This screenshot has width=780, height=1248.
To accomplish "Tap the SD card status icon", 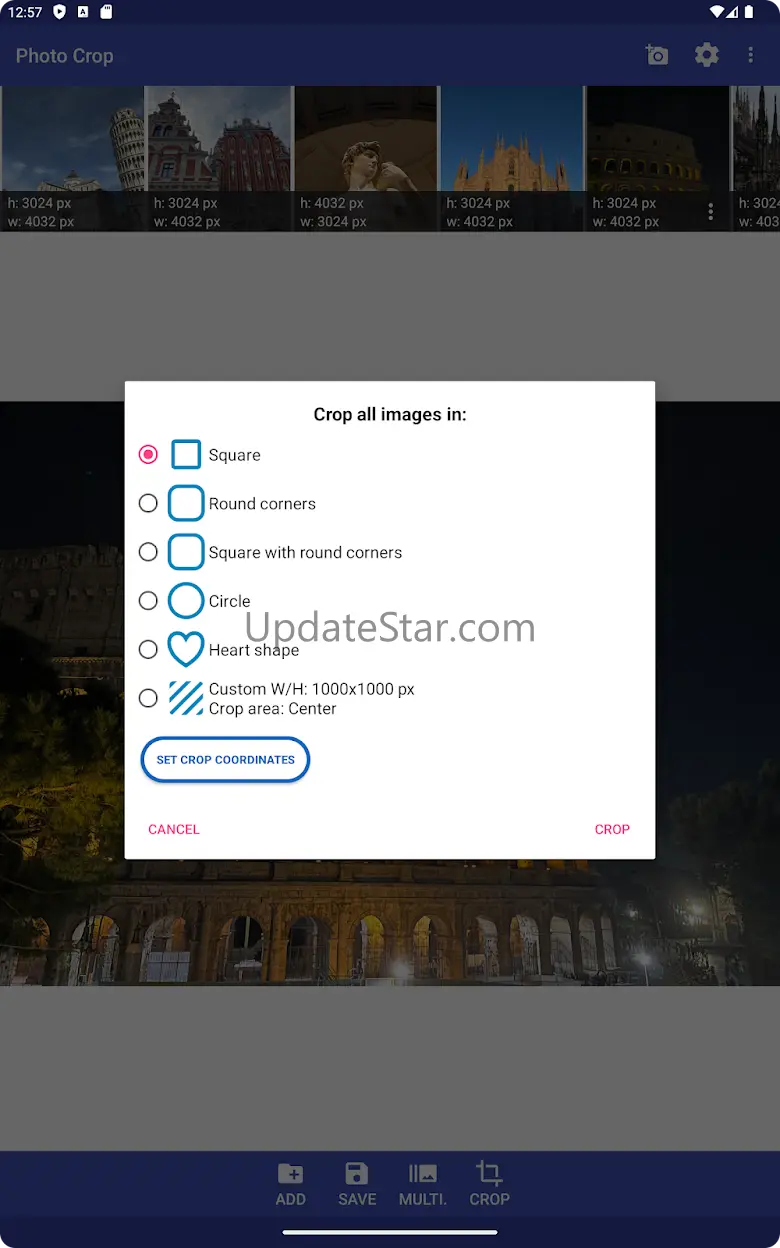I will click(107, 12).
